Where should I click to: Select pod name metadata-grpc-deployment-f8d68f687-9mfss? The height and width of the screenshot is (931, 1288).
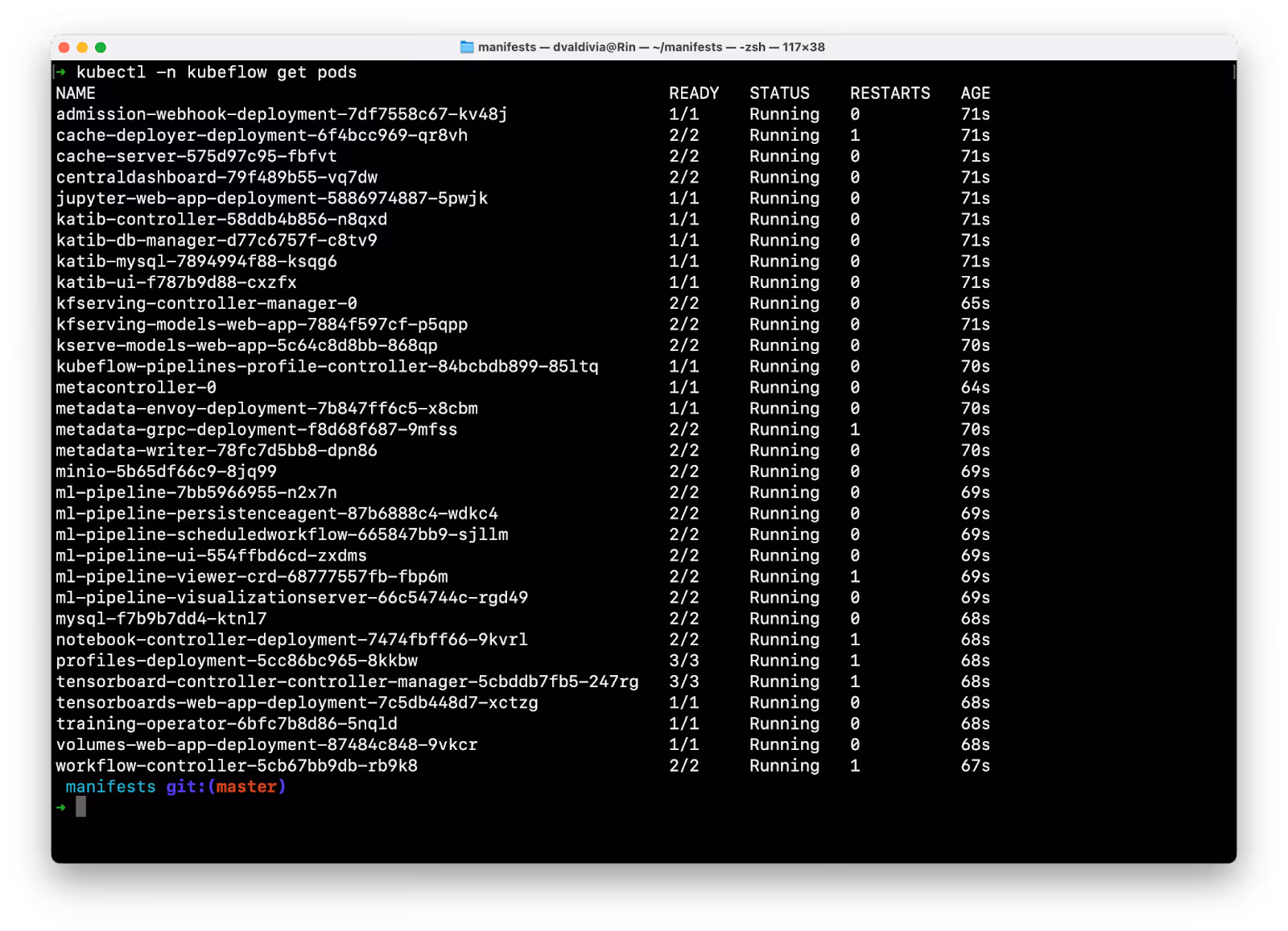pos(257,429)
